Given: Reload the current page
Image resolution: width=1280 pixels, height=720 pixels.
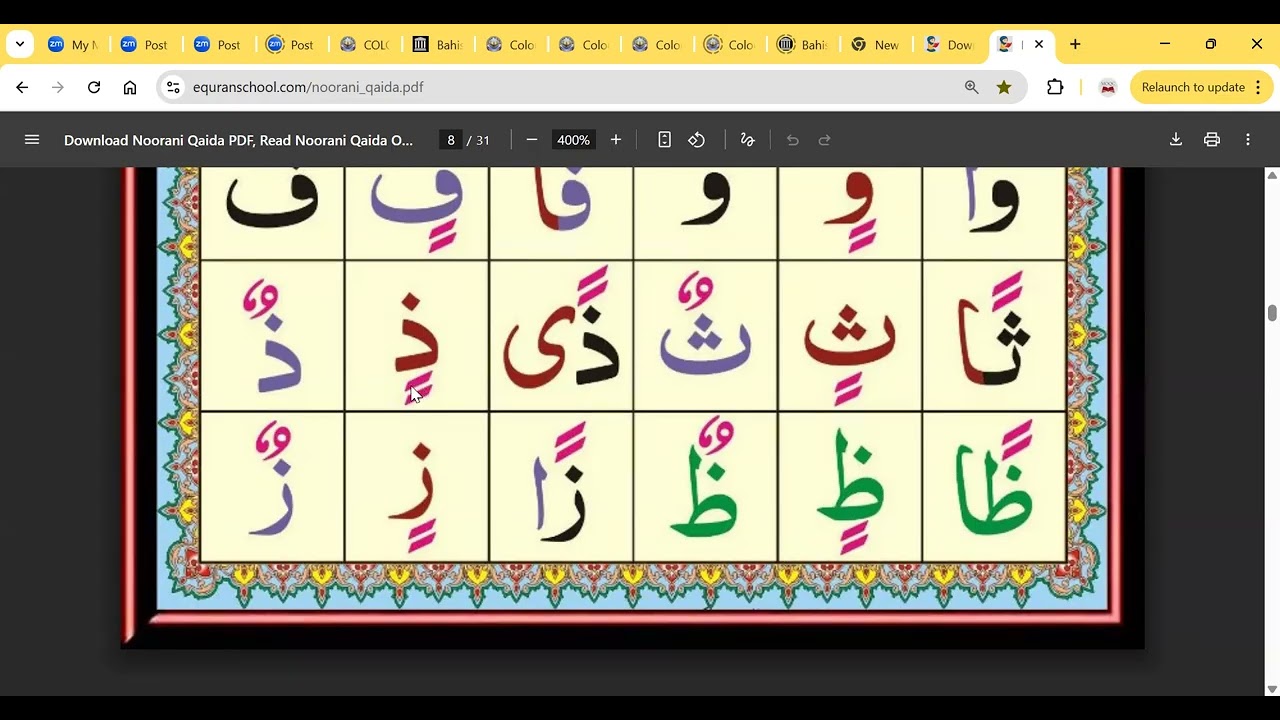Looking at the screenshot, I should (x=94, y=87).
